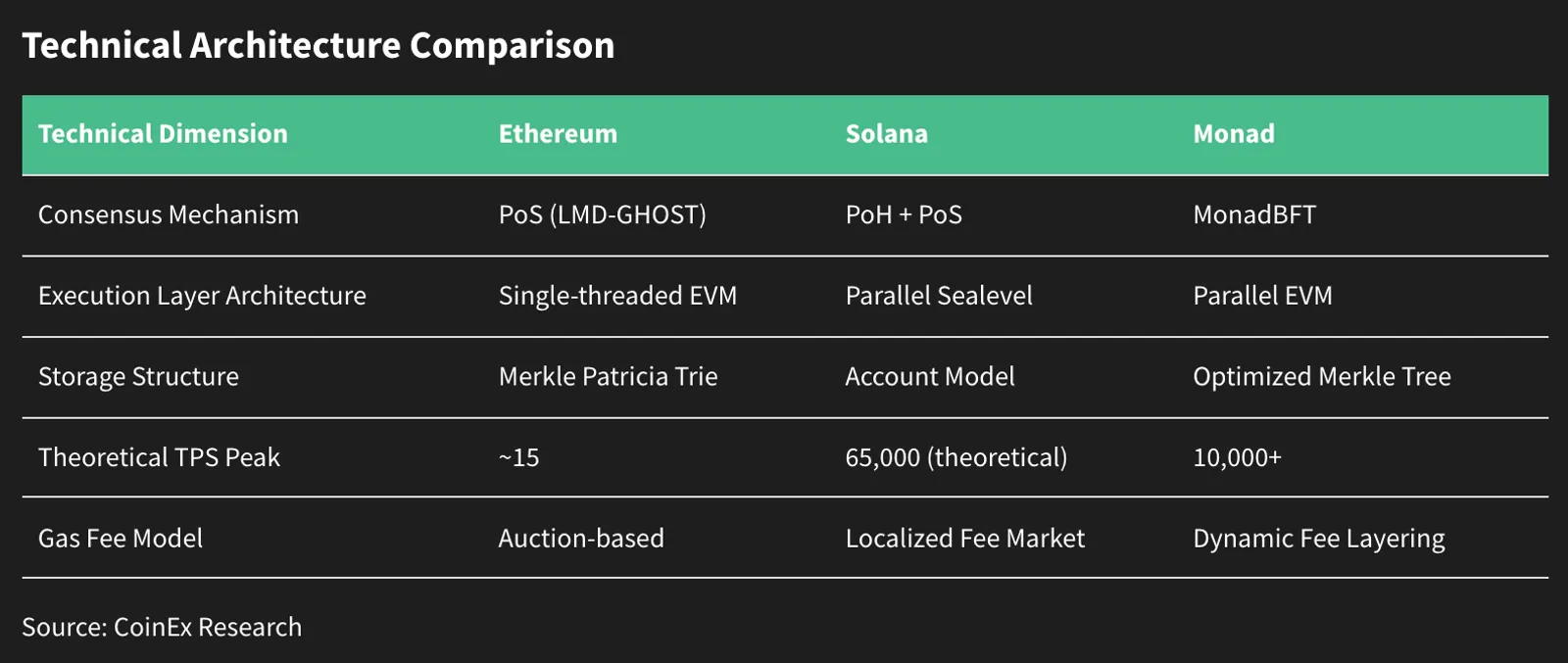
Task: Click the MonadBFT cell
Action: [x=1254, y=214]
